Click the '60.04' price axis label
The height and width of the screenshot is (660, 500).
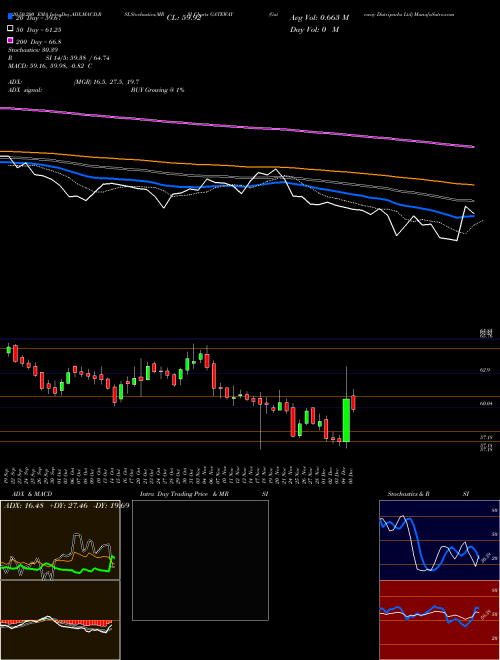[x=486, y=404]
